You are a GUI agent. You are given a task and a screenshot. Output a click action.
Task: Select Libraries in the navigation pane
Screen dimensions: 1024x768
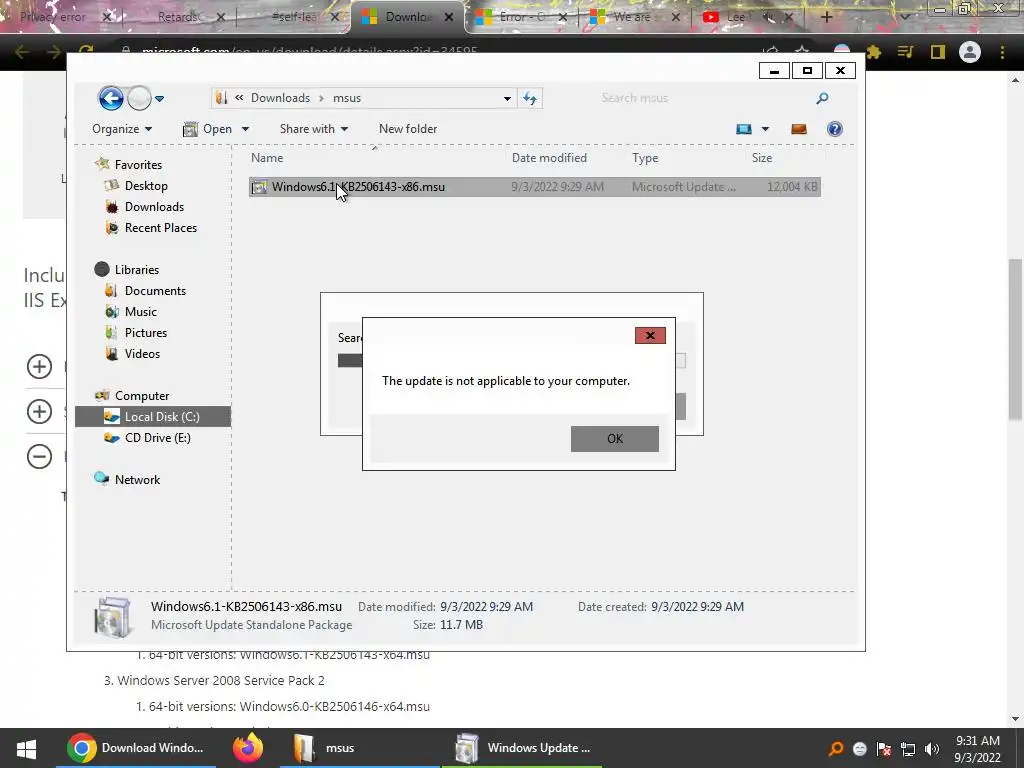tap(136, 269)
